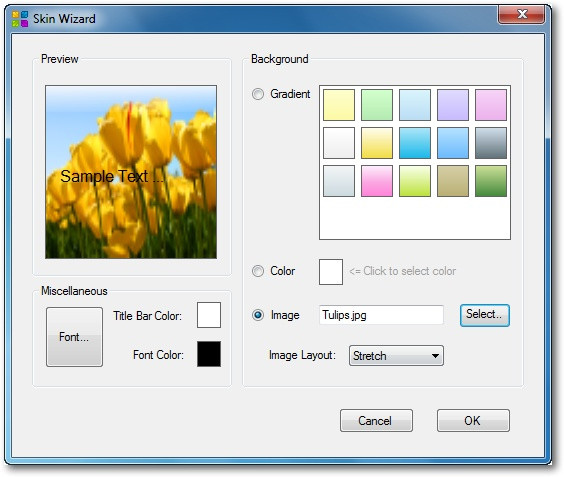The width and height of the screenshot is (564, 477).
Task: Open the Image Layout Stretch dropdown
Action: 396,356
